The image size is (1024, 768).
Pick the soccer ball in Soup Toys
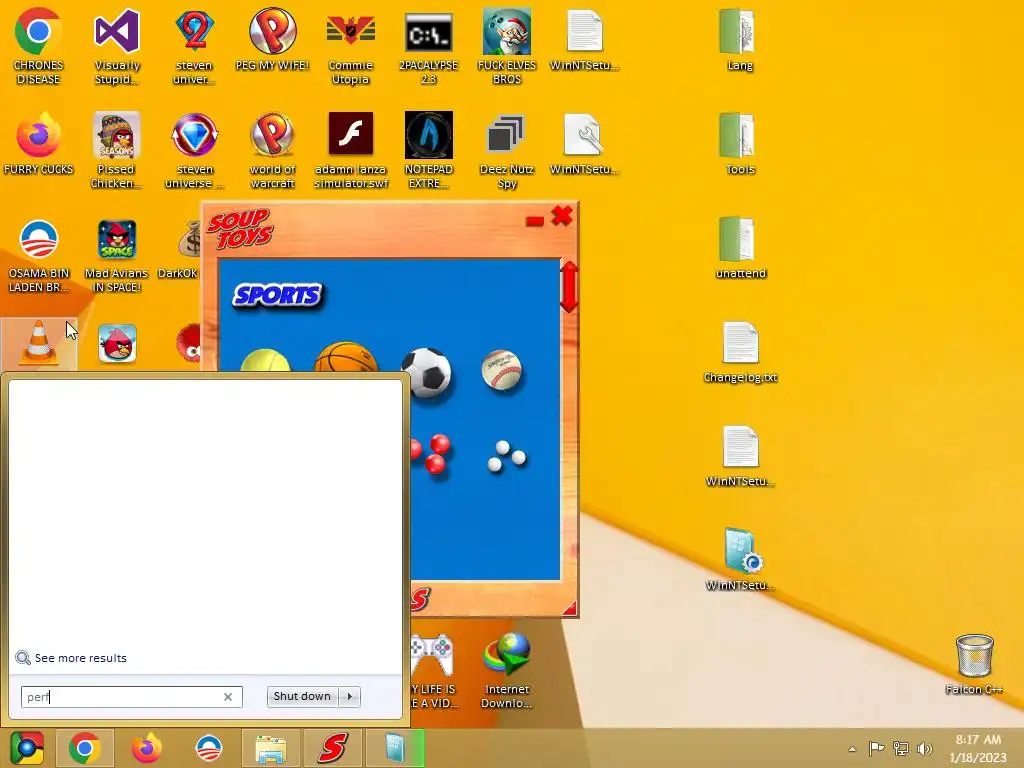click(426, 373)
